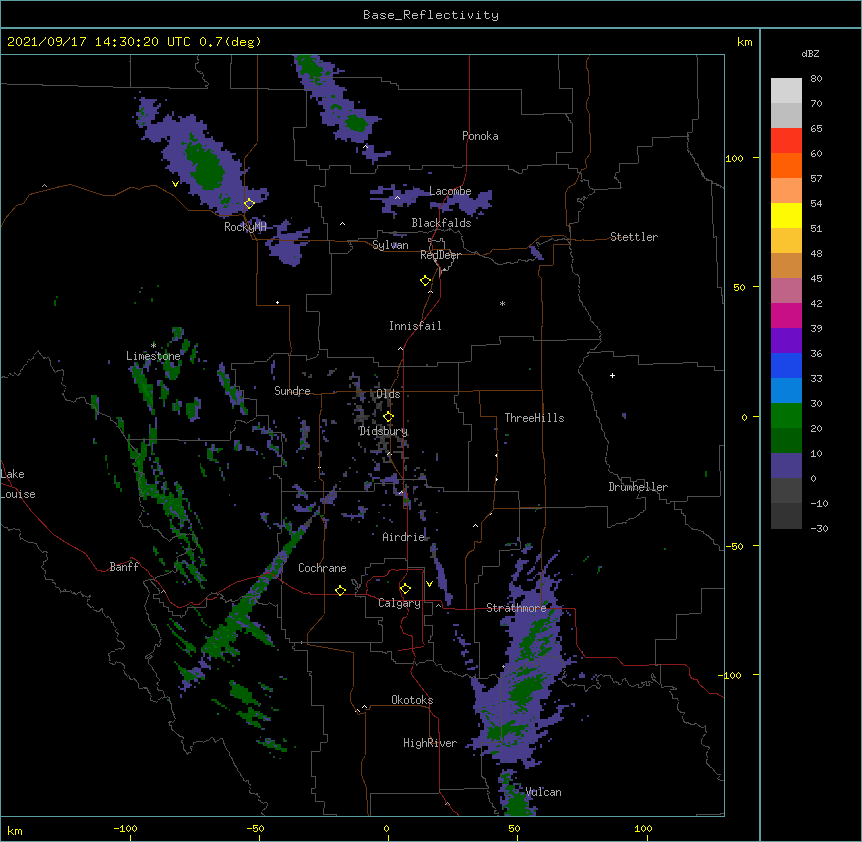Click the Sylvan label
862x842 pixels.
click(390, 245)
